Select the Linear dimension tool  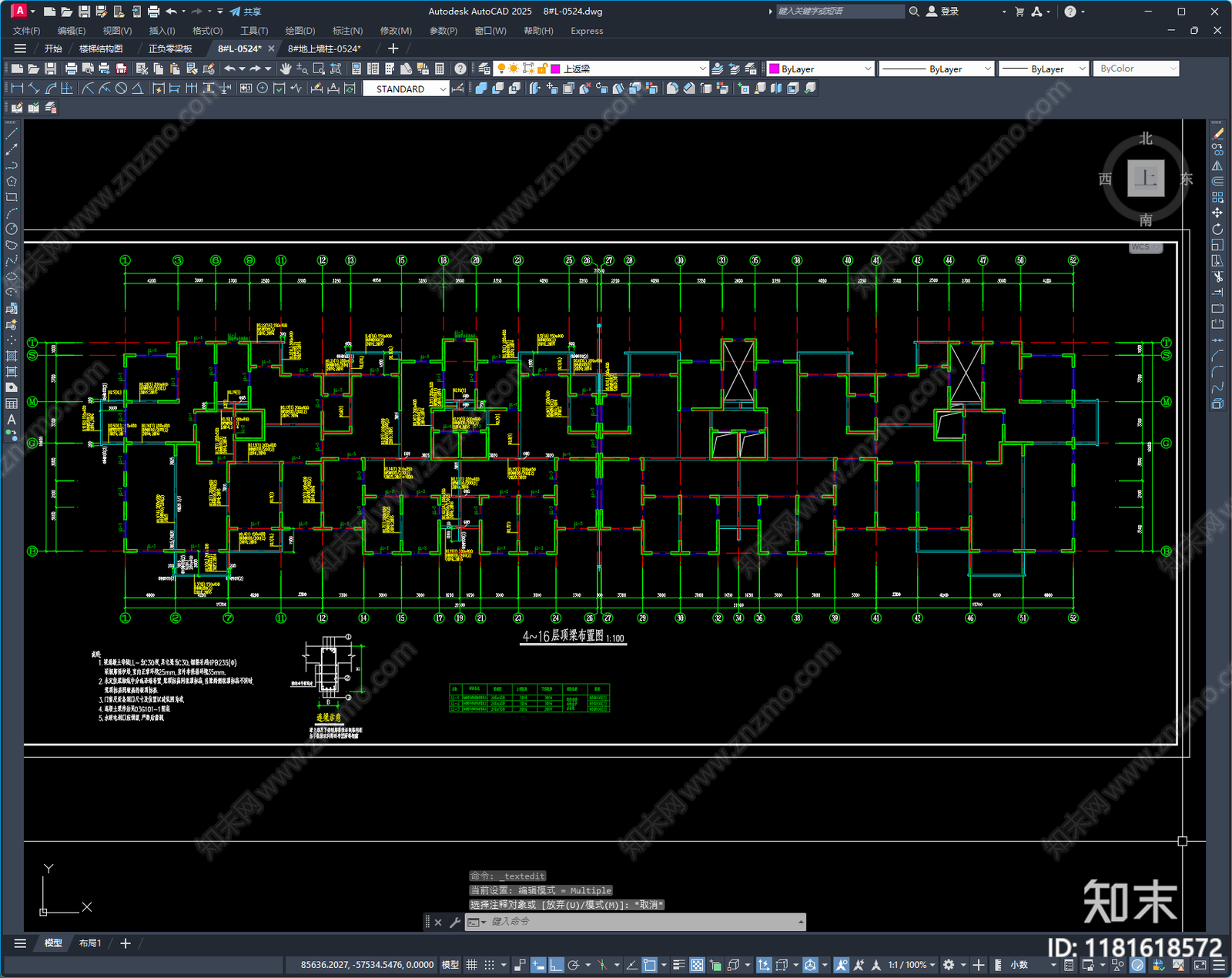pos(17,89)
